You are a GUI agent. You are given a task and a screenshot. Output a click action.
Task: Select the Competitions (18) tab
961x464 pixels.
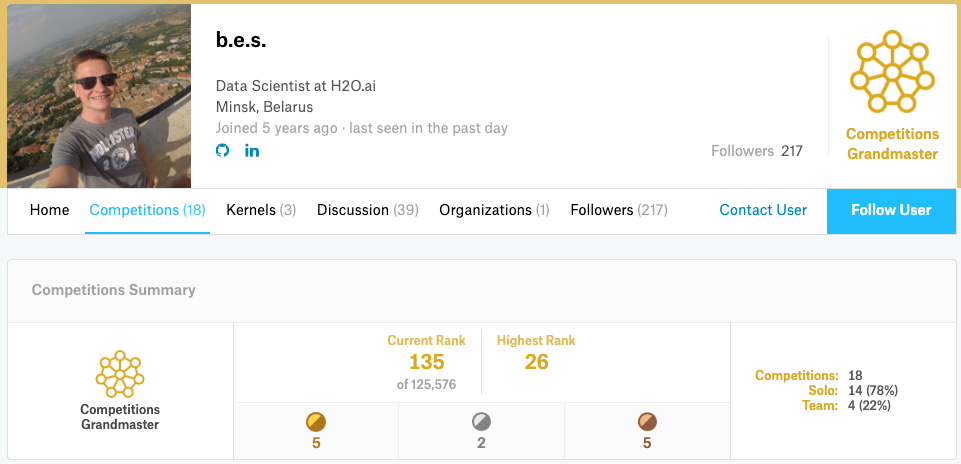147,210
